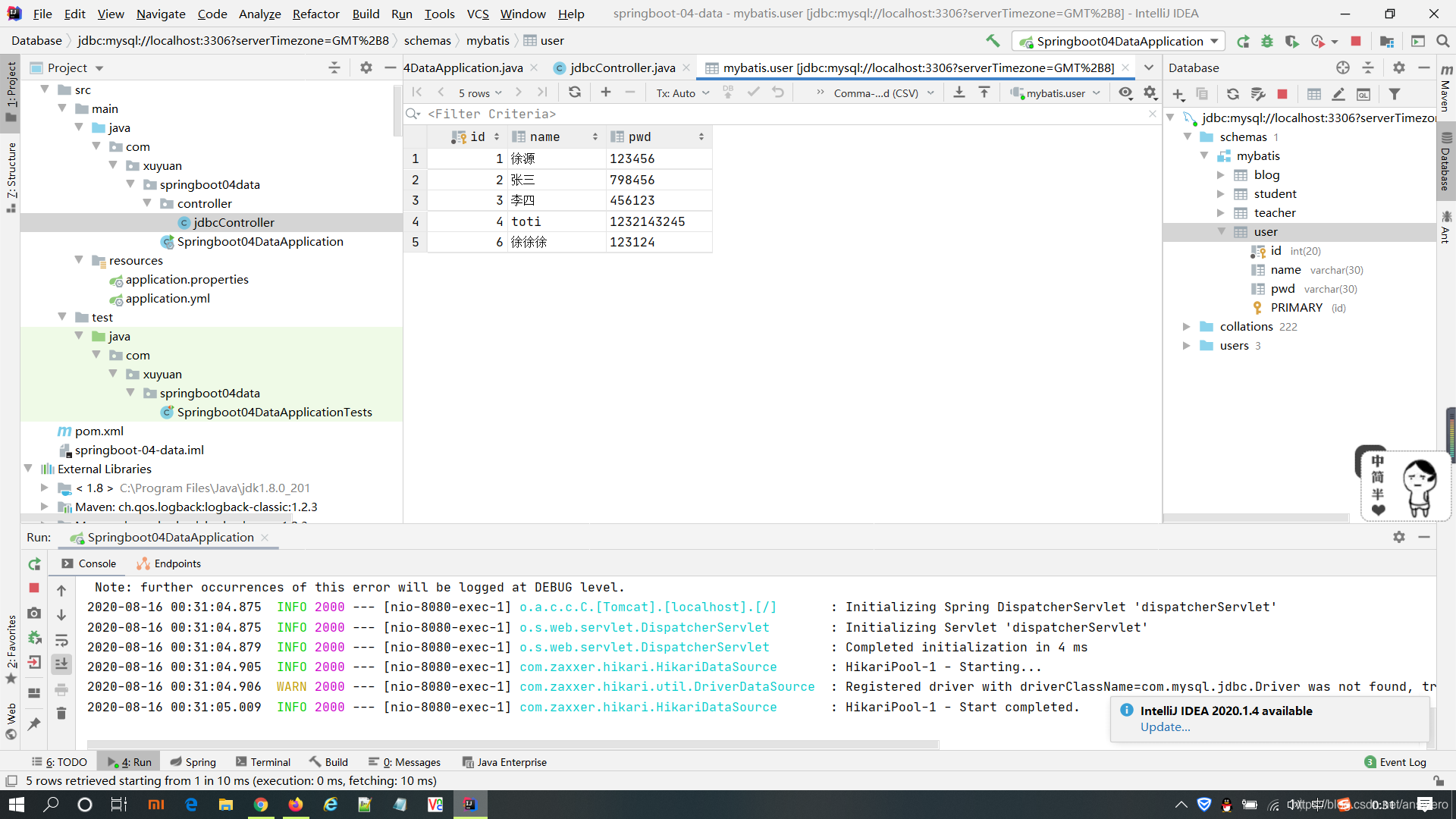Open the Springboot04DataApplication run configuration dropdown
The width and height of the screenshot is (1456, 819).
(x=1119, y=41)
